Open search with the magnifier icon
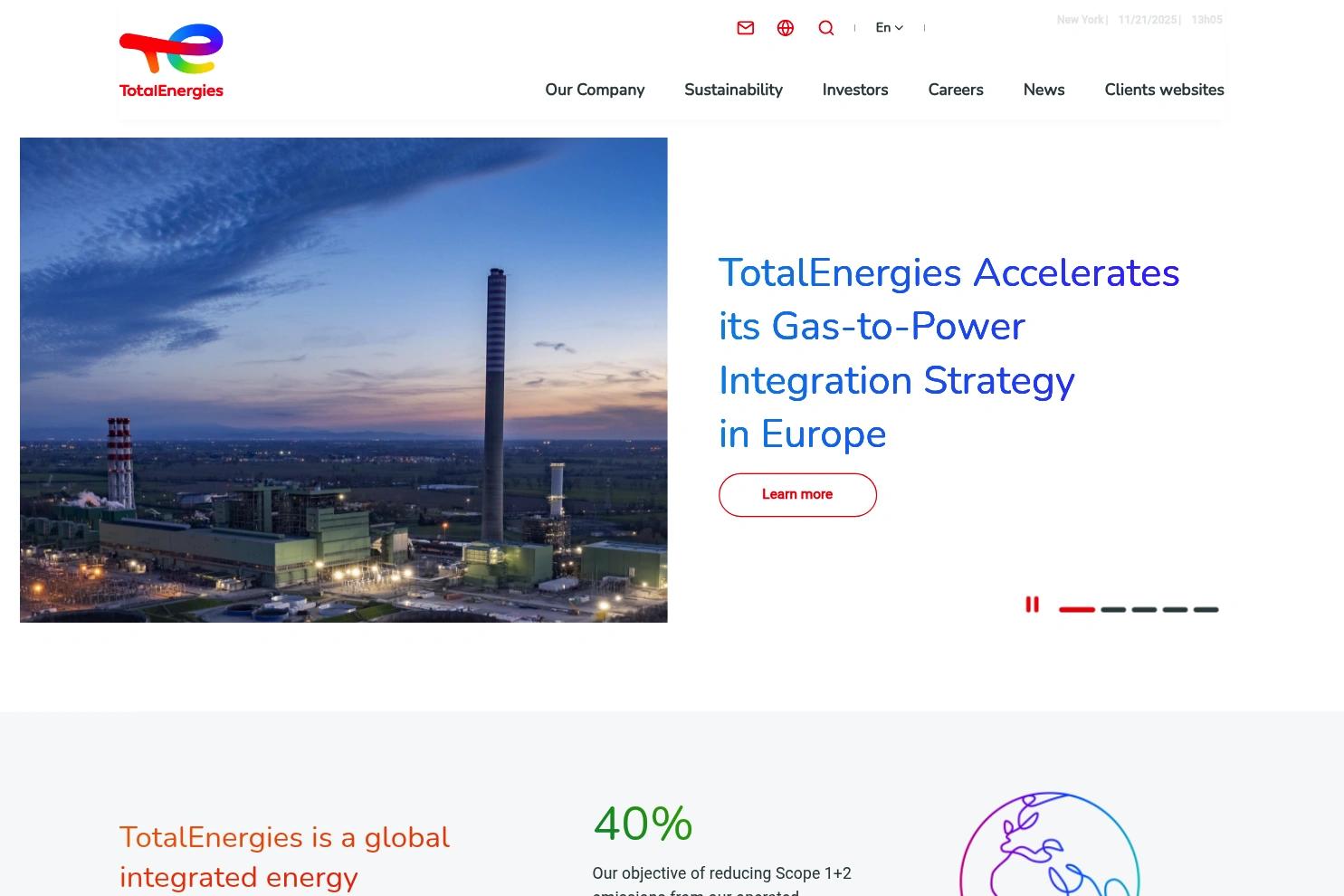The image size is (1344, 896). coord(826,28)
